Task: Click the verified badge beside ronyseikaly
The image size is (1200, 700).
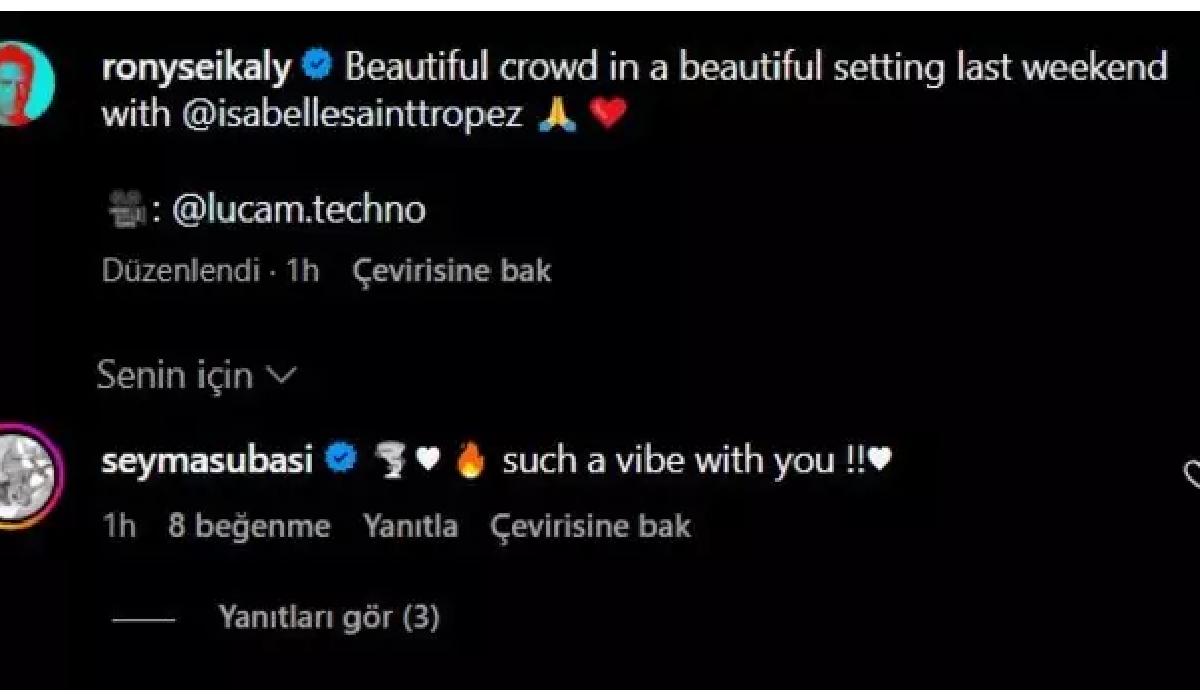Action: tap(316, 68)
